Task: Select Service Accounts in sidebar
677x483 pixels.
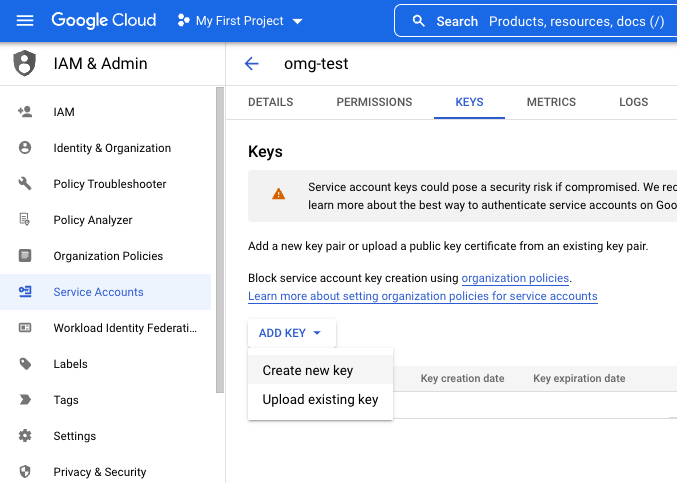Action: pyautogui.click(x=105, y=291)
